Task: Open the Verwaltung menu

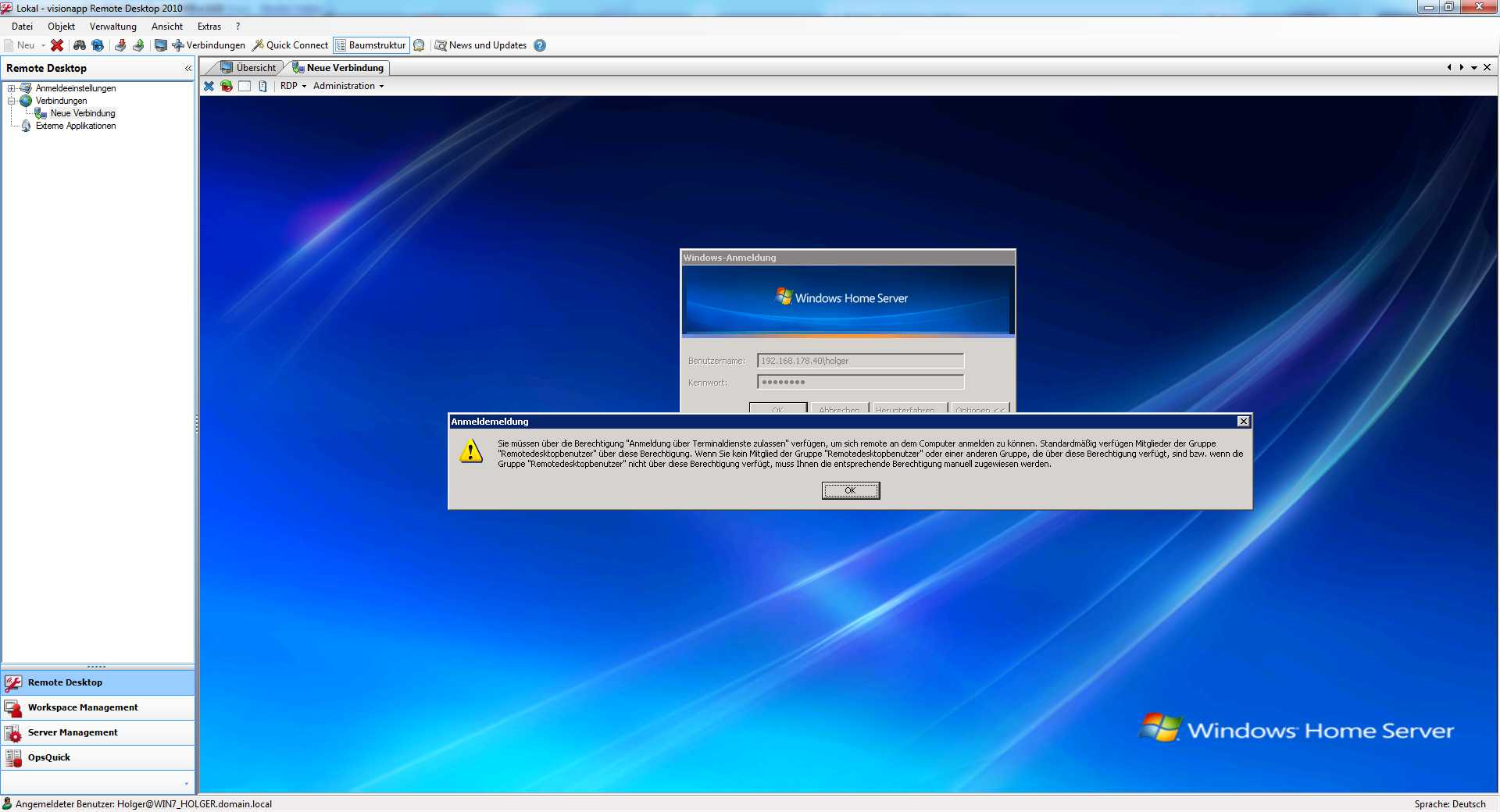Action: point(113,27)
